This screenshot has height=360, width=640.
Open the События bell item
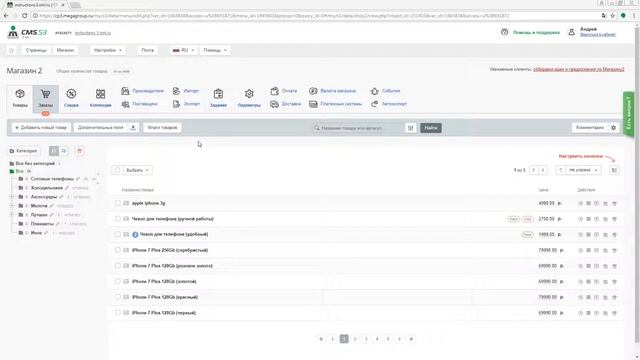tap(385, 91)
